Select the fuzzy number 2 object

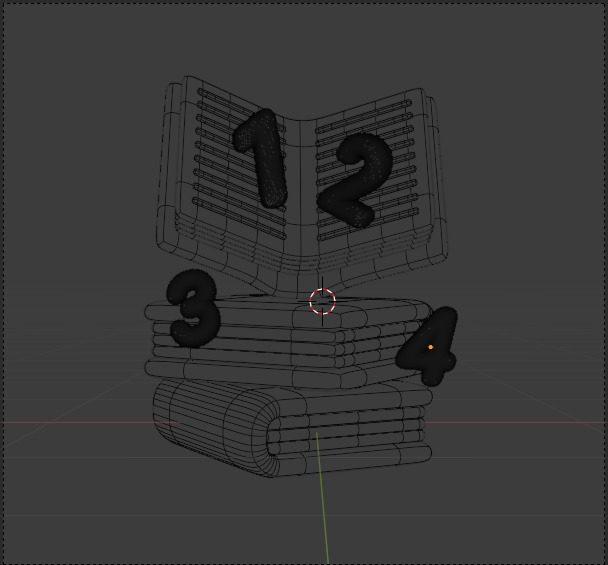(x=354, y=180)
